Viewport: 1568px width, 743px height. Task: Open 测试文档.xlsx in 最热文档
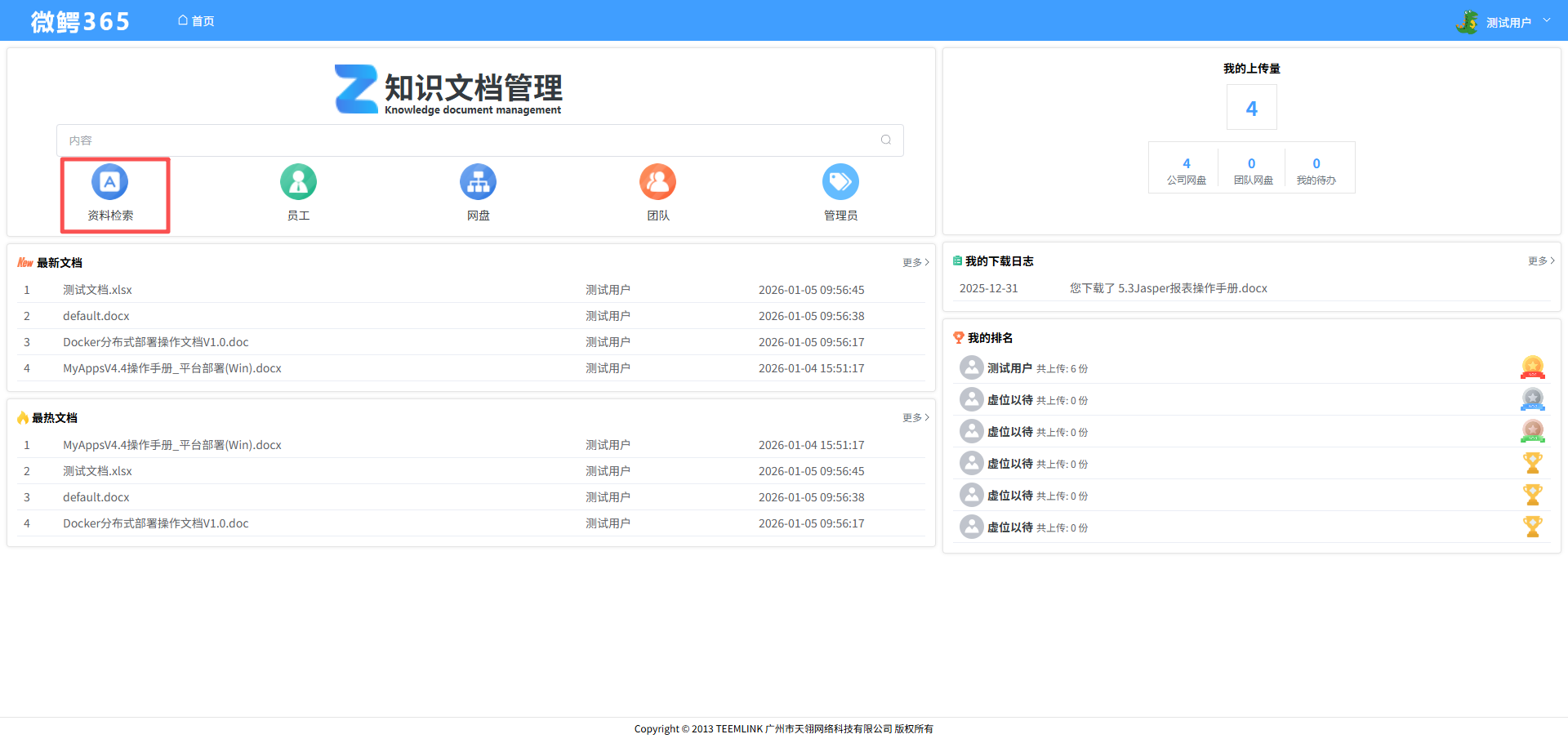[97, 471]
